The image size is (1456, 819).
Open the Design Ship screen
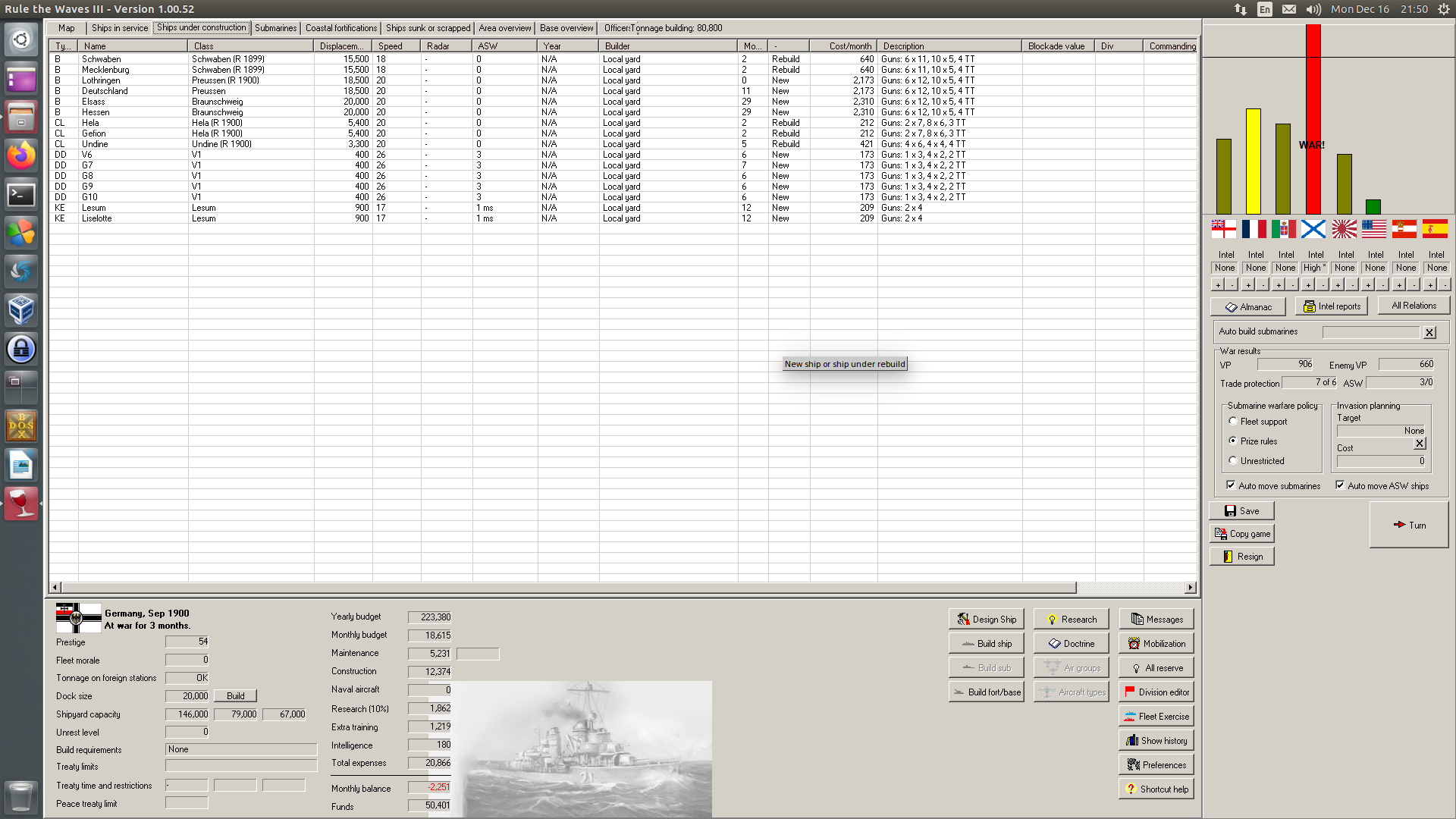coord(986,620)
